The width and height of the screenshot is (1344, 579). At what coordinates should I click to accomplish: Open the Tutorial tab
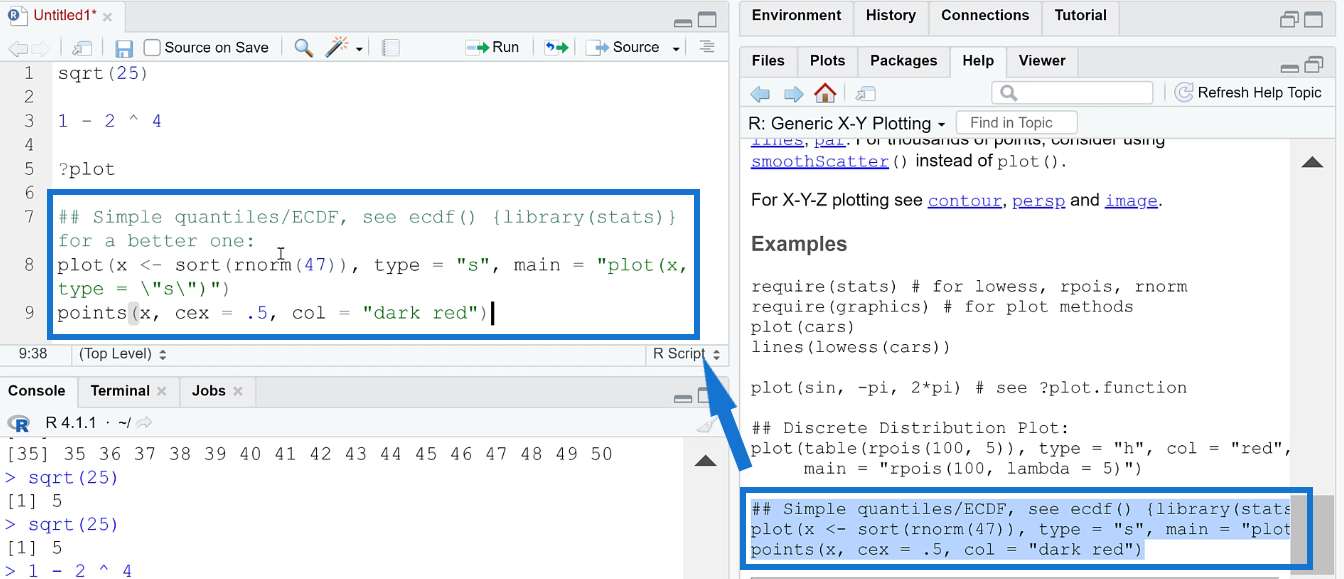click(1080, 16)
